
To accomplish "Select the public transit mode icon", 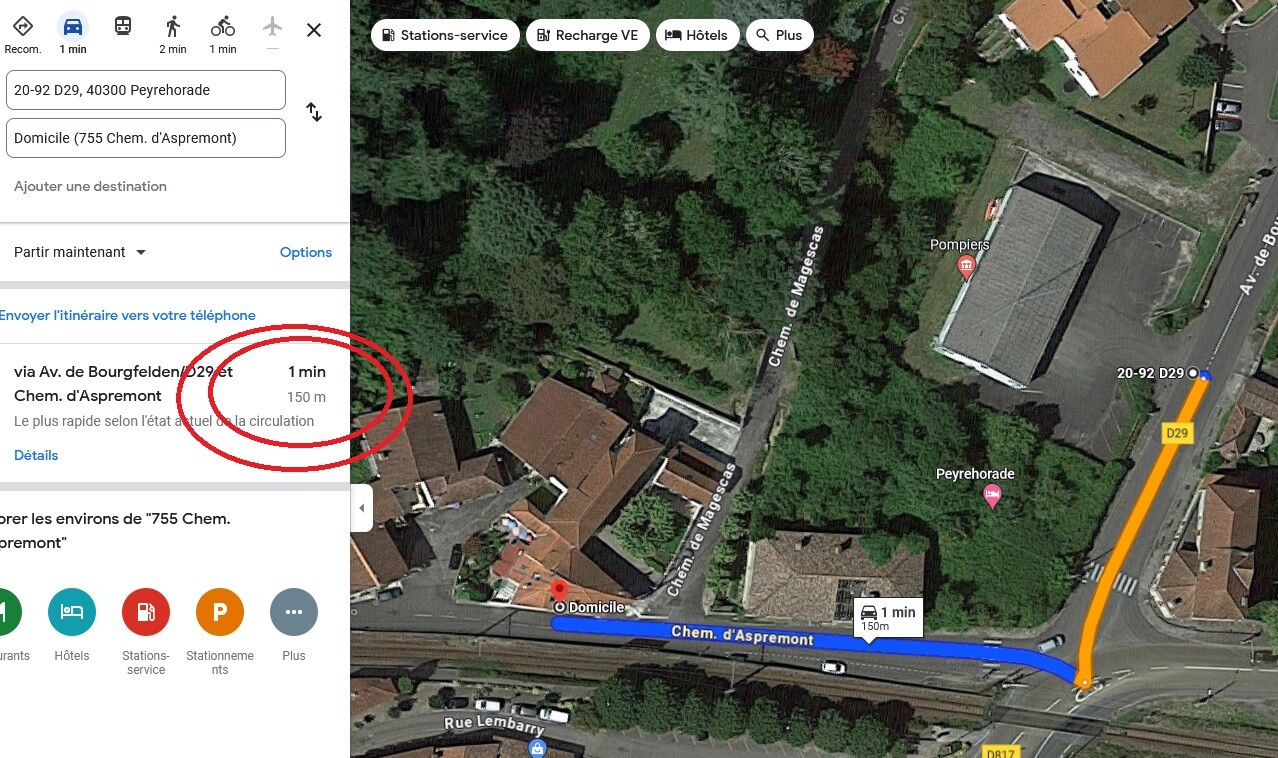I will [122, 27].
